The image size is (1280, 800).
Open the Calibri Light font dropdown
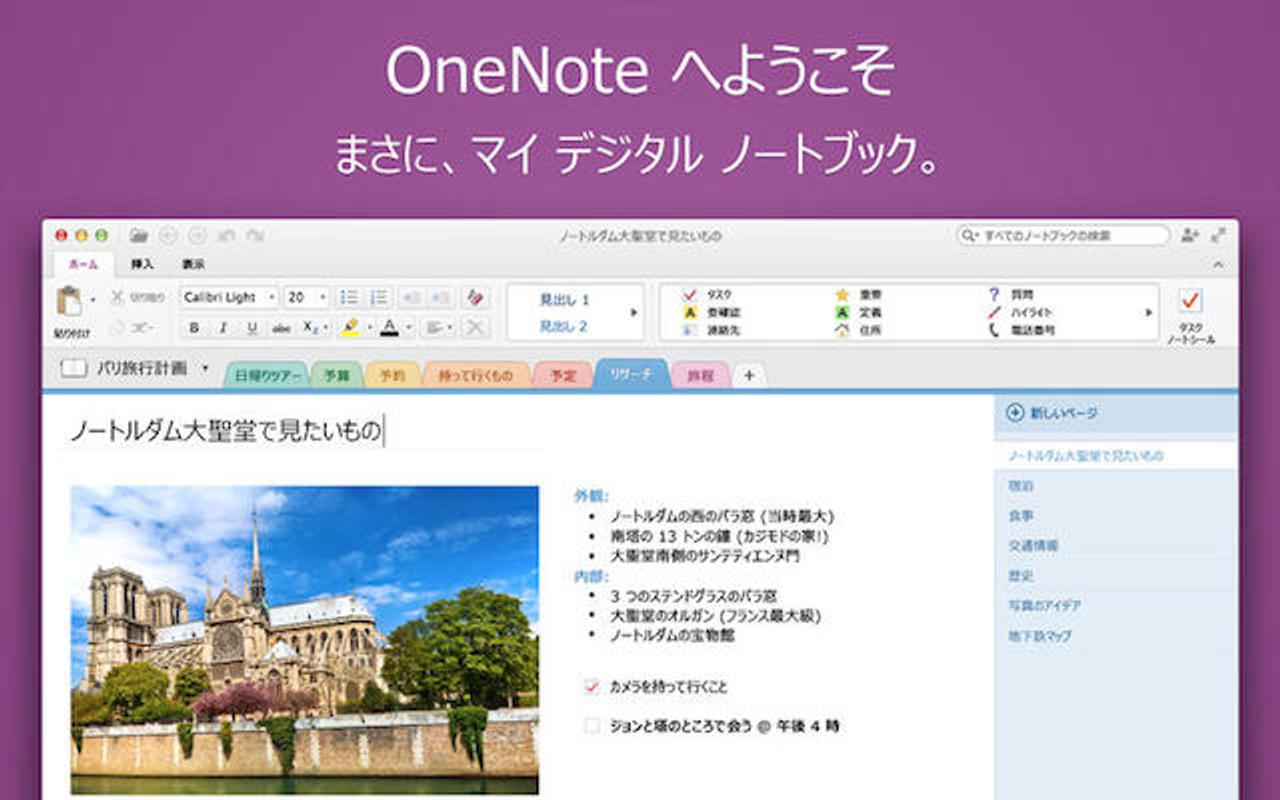(271, 297)
